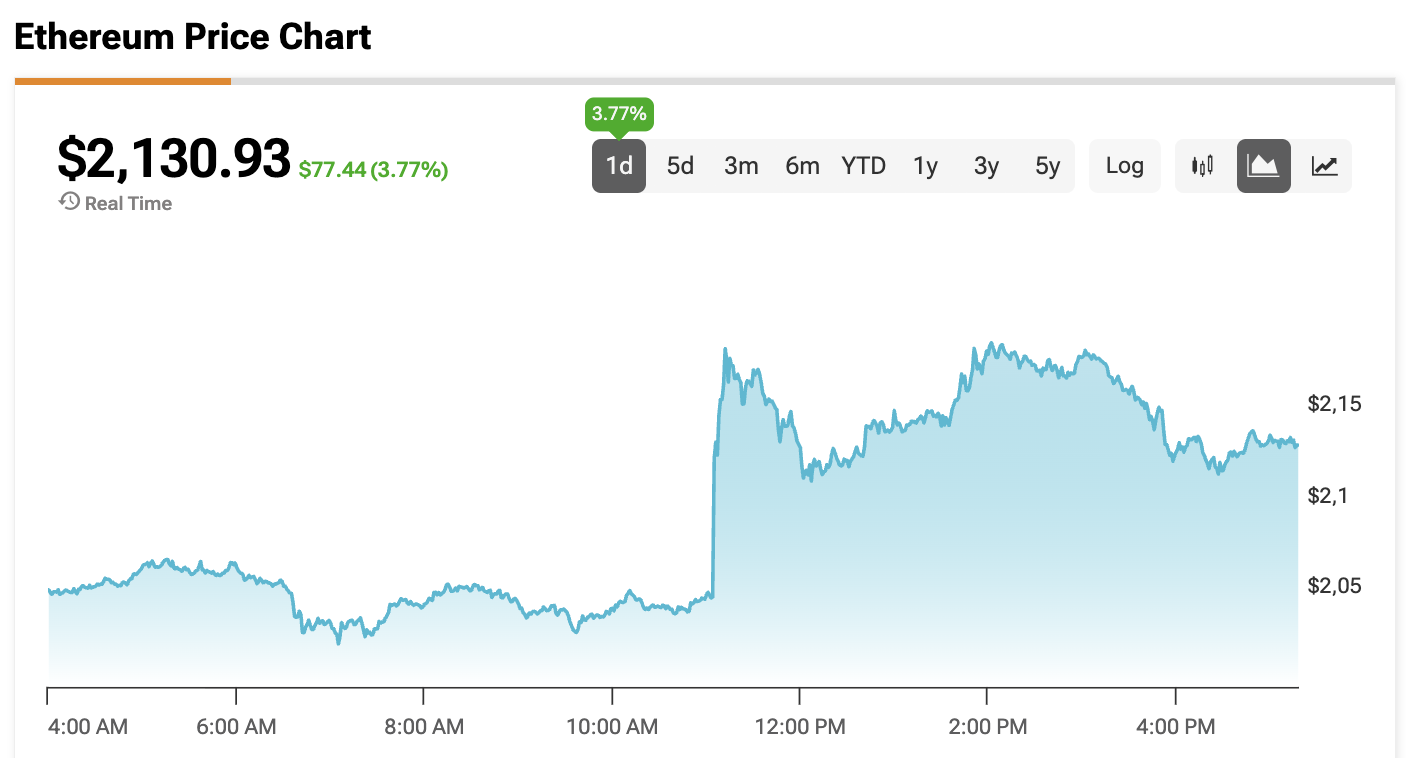Click the 10:00 AM time axis marker
The height and width of the screenshot is (758, 1406).
(612, 727)
